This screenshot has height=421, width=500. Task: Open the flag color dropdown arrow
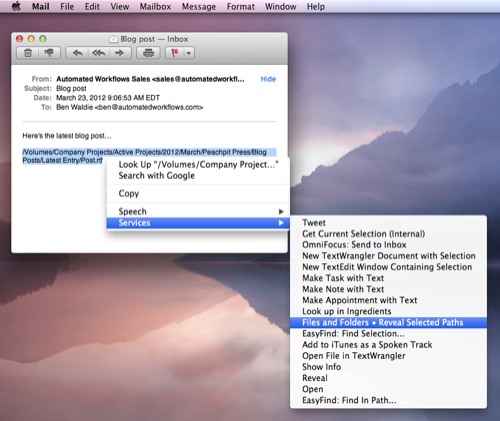189,53
